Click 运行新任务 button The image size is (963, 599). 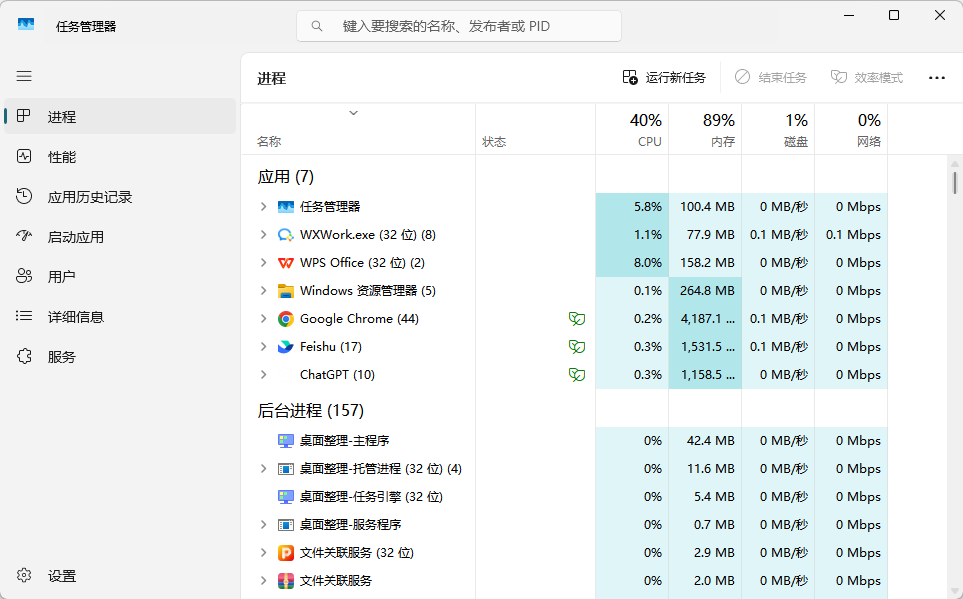point(665,77)
